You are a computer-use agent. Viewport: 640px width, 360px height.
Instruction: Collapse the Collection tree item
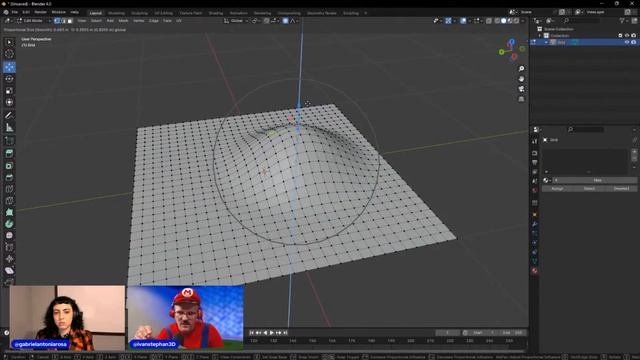click(540, 36)
